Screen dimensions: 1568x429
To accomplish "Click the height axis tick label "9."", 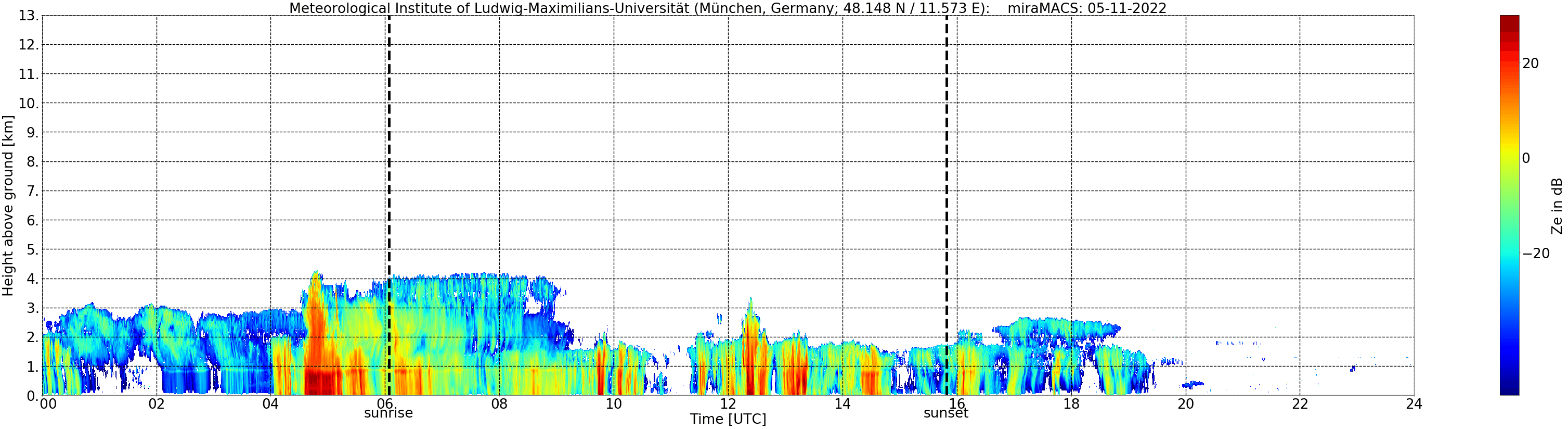I will 32,133.
